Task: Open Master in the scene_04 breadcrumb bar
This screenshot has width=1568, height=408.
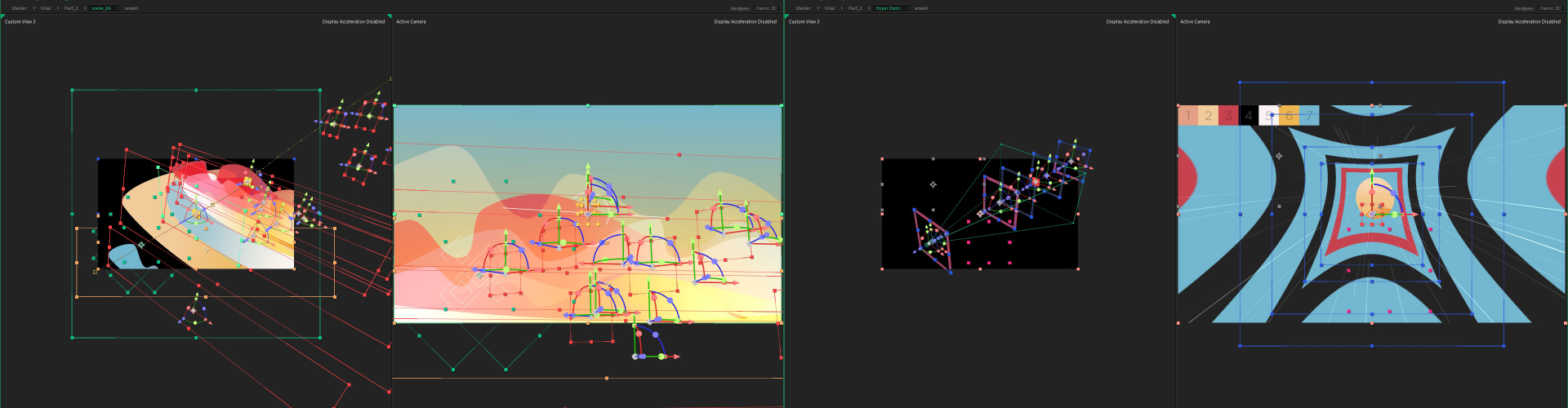Action: 20,8
